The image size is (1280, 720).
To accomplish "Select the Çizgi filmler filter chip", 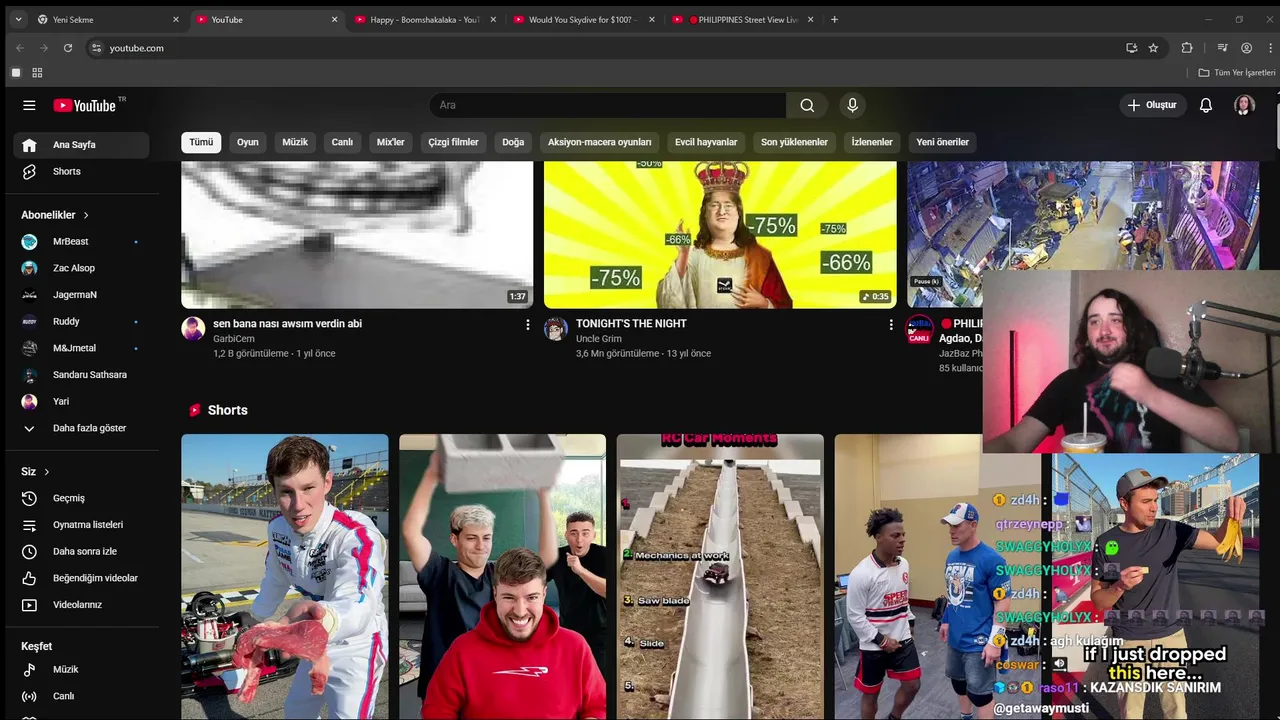I will tap(453, 142).
